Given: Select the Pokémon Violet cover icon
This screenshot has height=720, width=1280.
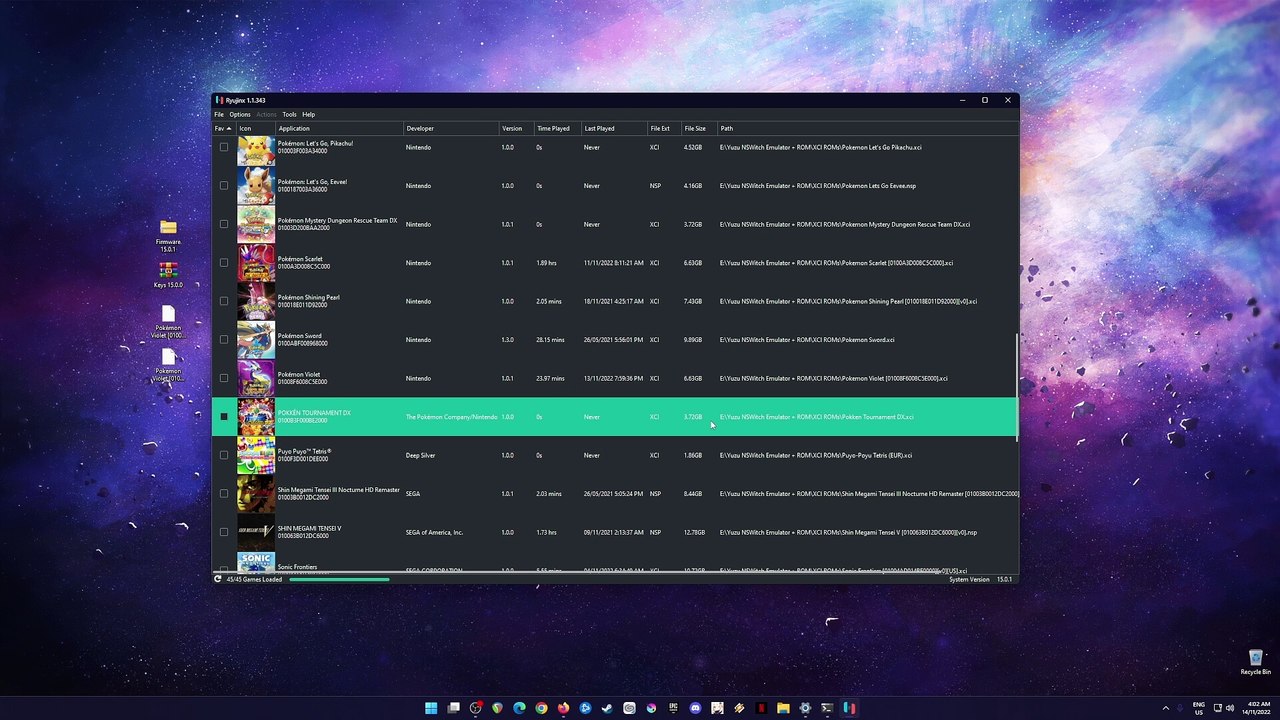Looking at the screenshot, I should pyautogui.click(x=256, y=378).
